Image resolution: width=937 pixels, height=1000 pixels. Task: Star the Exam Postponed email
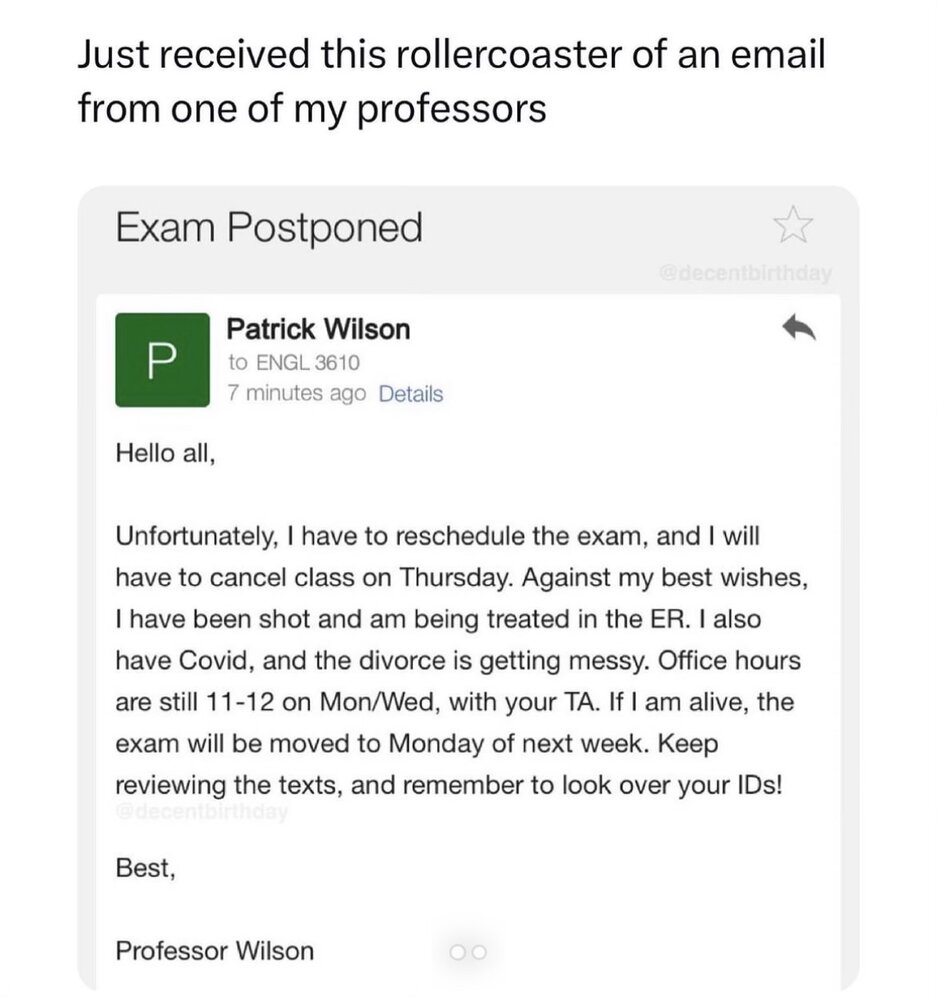793,225
